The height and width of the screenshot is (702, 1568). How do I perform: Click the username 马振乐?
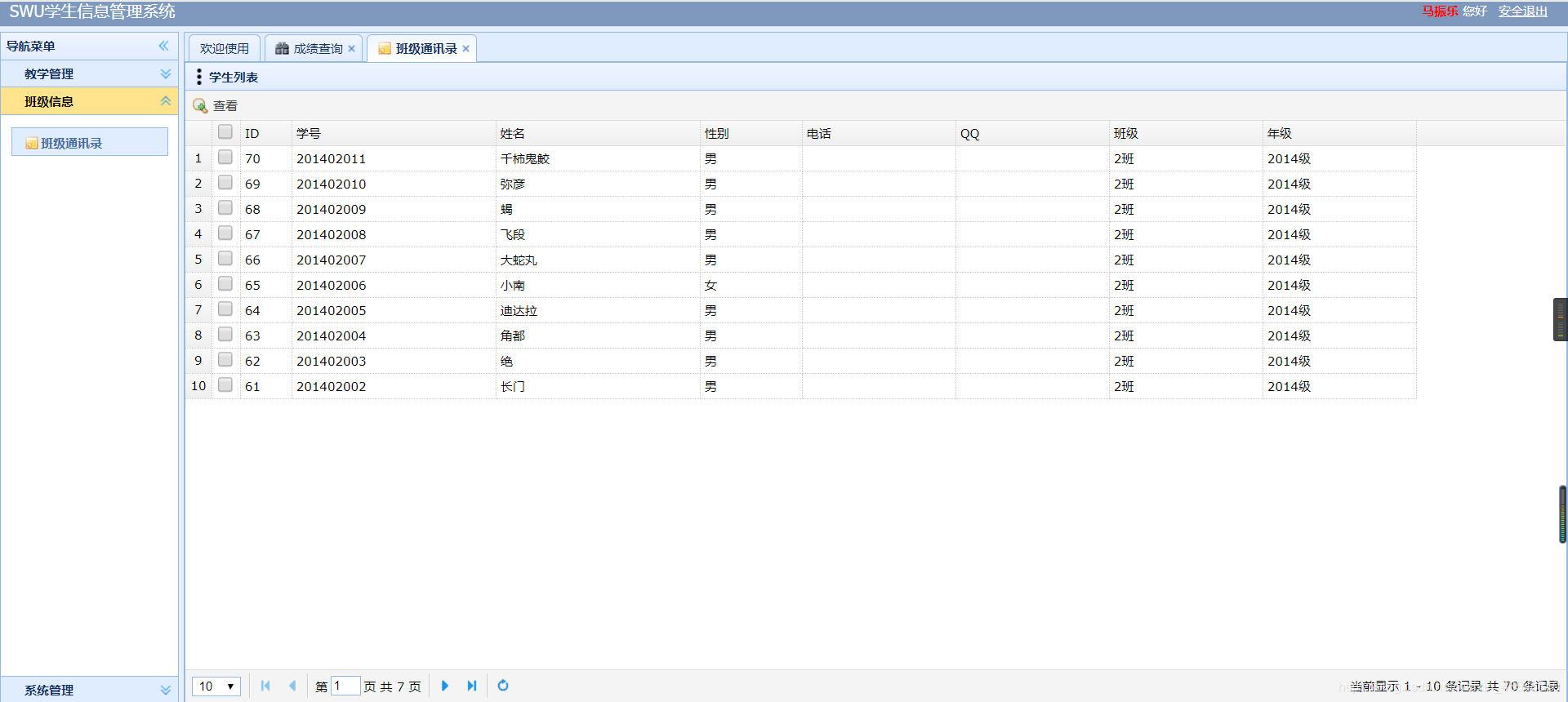(x=1440, y=11)
